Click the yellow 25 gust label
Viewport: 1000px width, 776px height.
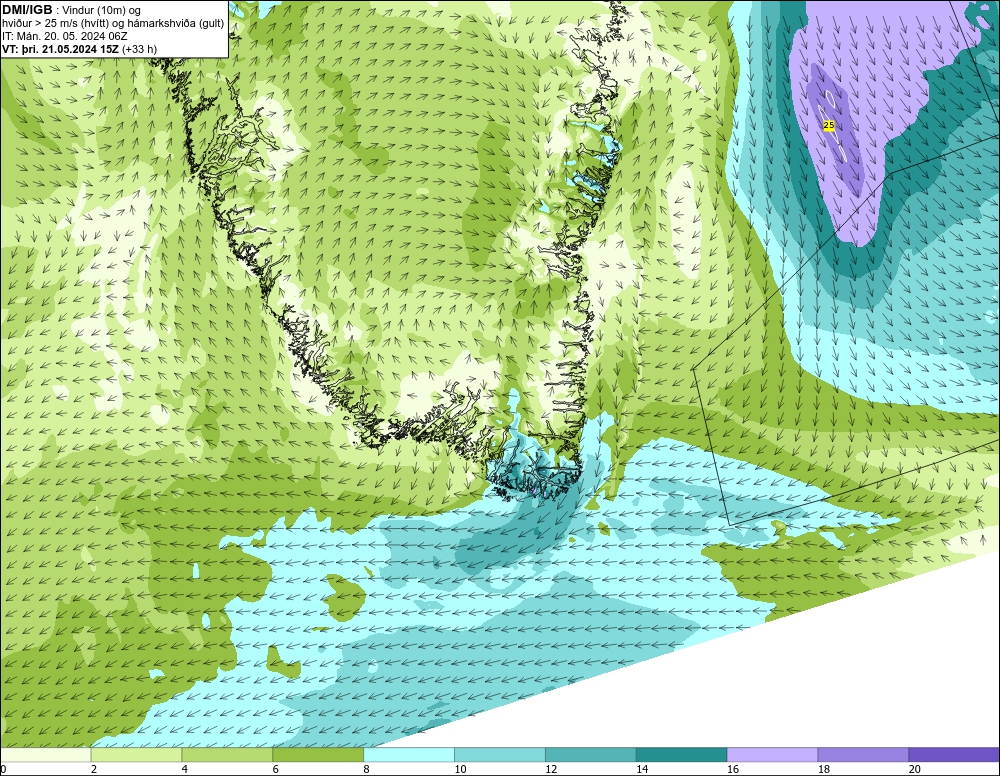tap(828, 126)
